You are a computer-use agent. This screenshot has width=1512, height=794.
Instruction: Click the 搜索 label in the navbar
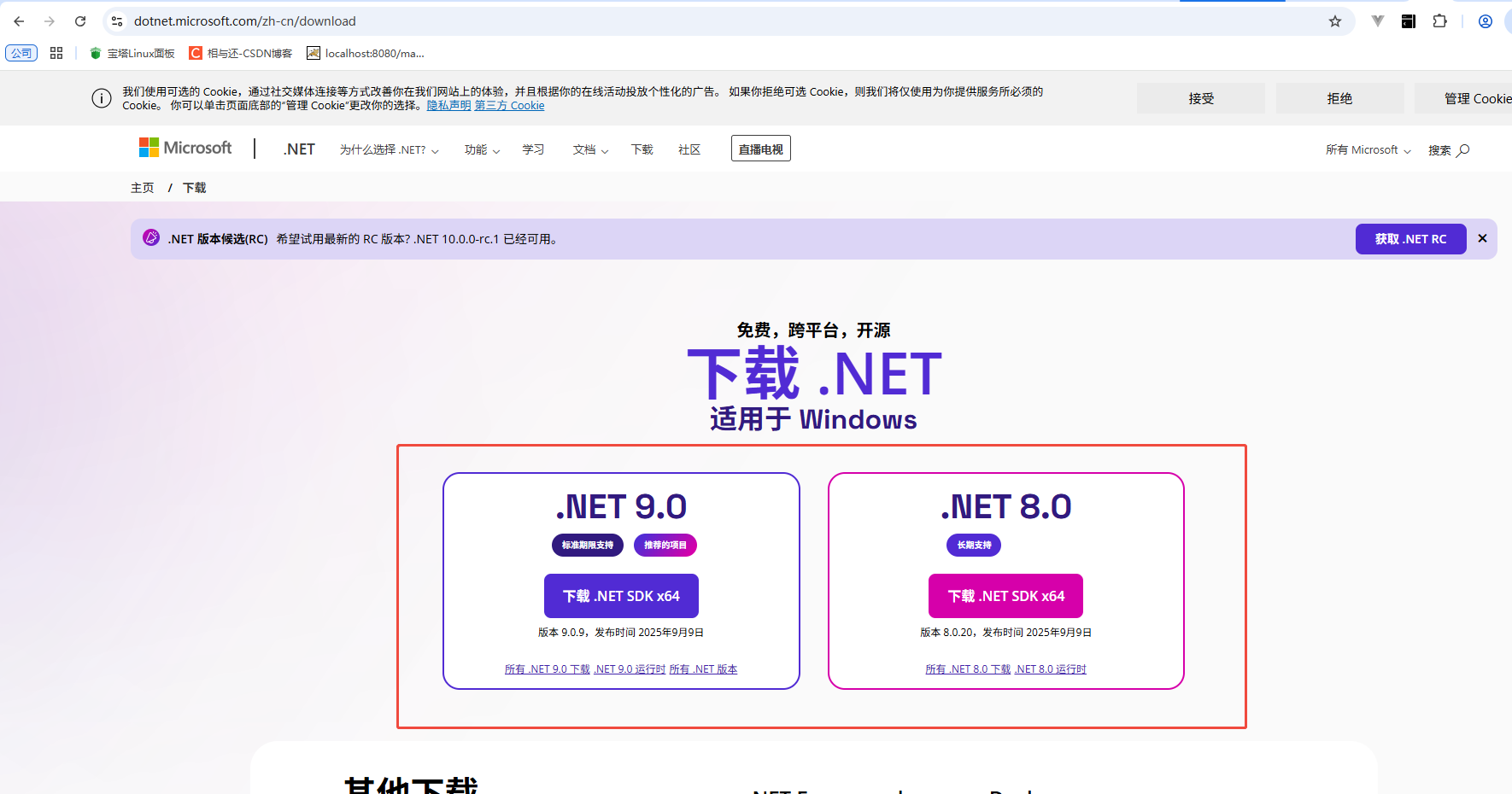pos(1439,150)
